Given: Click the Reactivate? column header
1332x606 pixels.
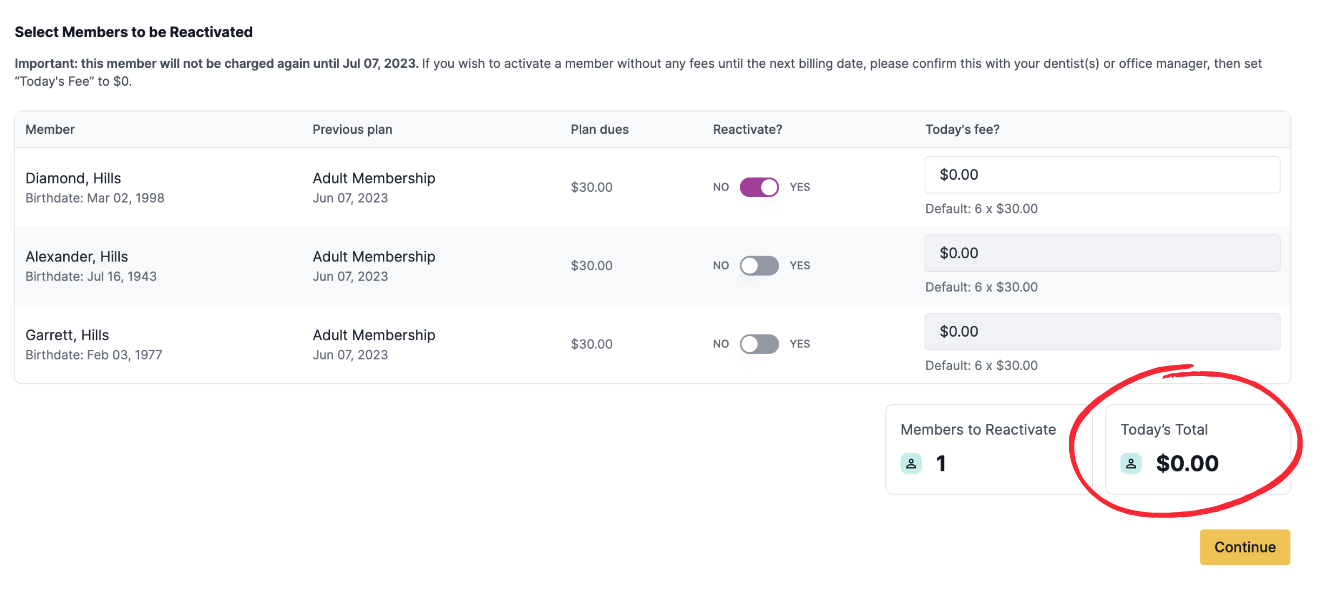Looking at the screenshot, I should [747, 130].
